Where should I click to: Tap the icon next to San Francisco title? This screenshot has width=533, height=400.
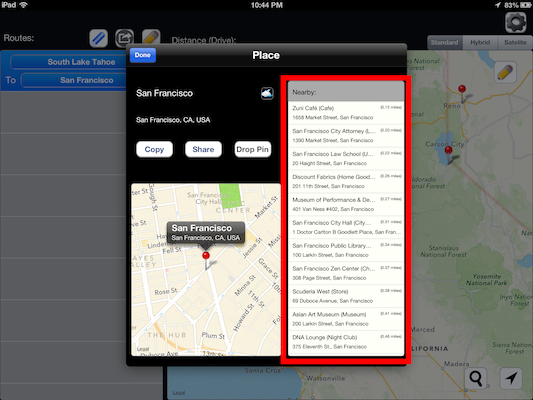[267, 93]
